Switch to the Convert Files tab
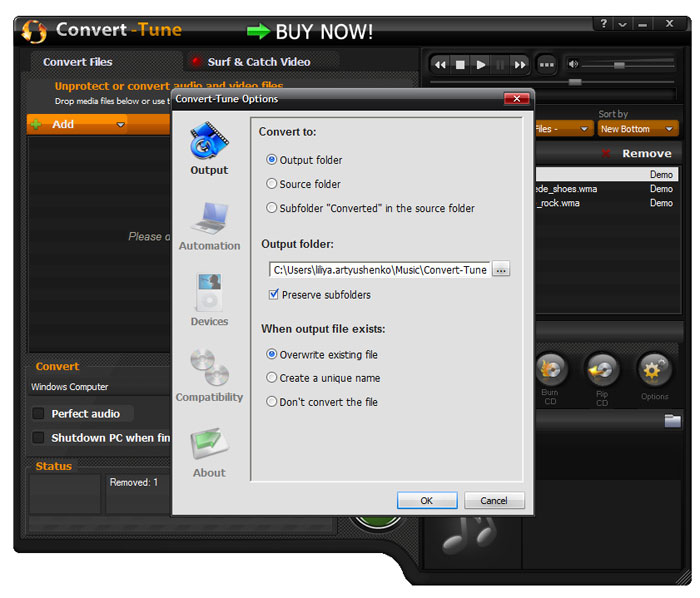Image resolution: width=700 pixels, height=598 pixels. [x=78, y=62]
